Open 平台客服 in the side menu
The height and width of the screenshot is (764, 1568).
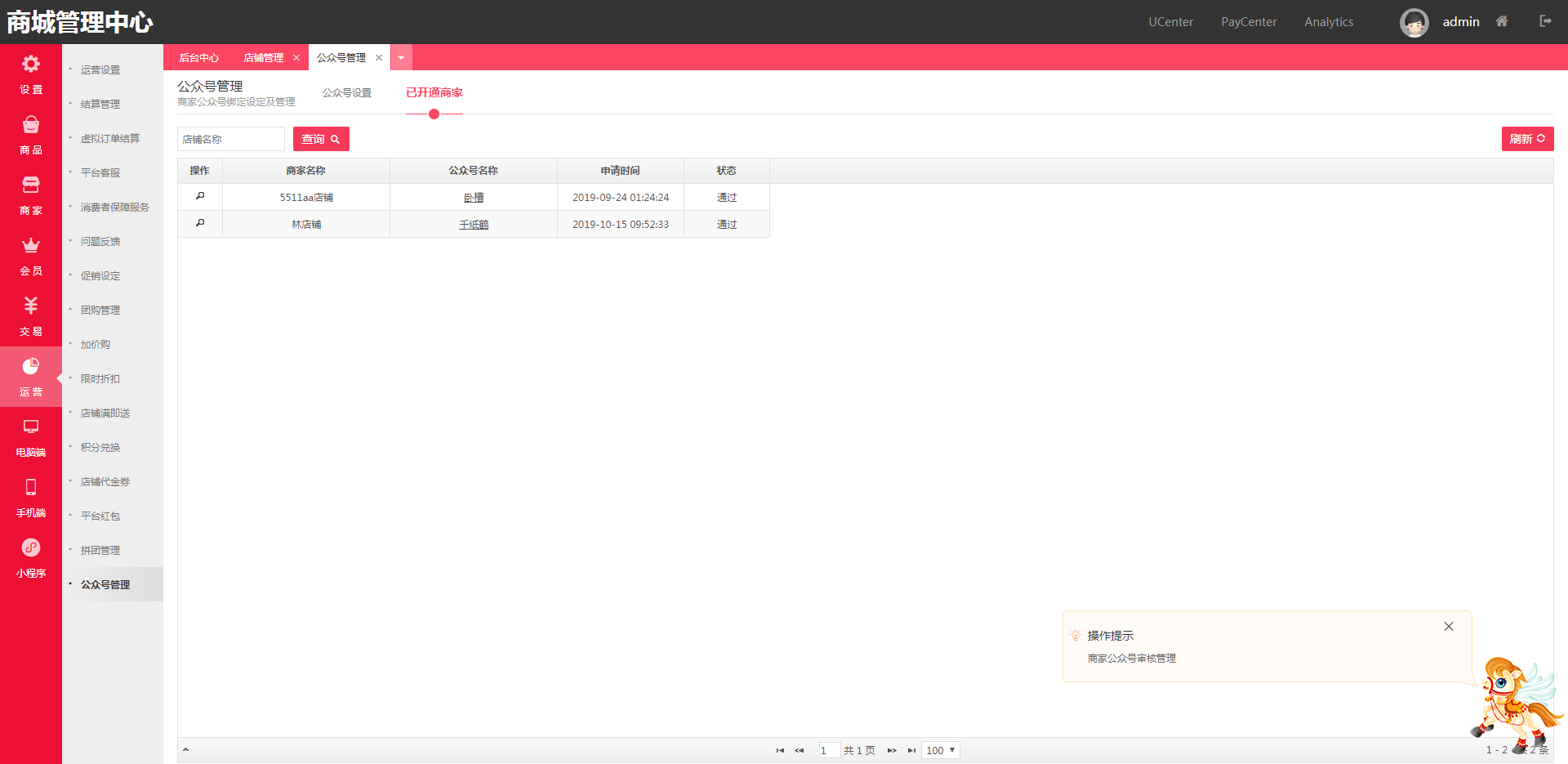point(100,172)
